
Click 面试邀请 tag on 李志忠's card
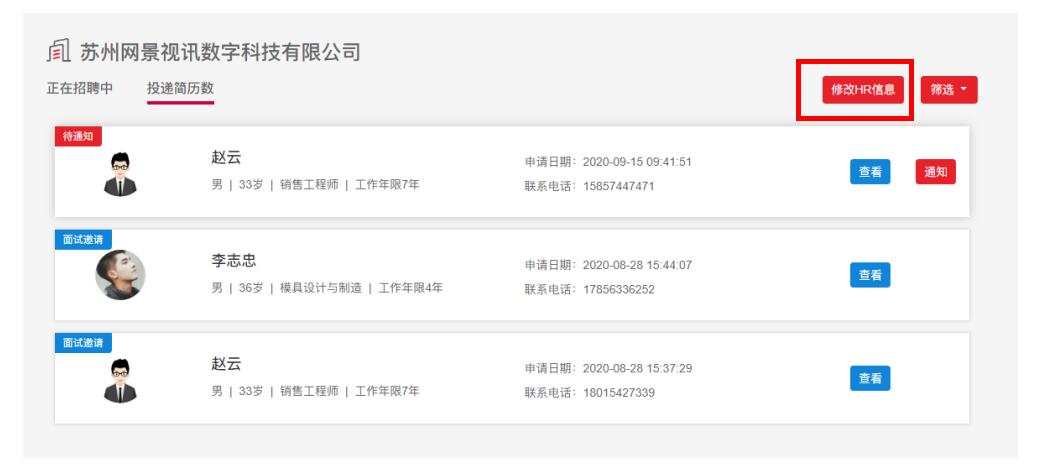(x=83, y=239)
